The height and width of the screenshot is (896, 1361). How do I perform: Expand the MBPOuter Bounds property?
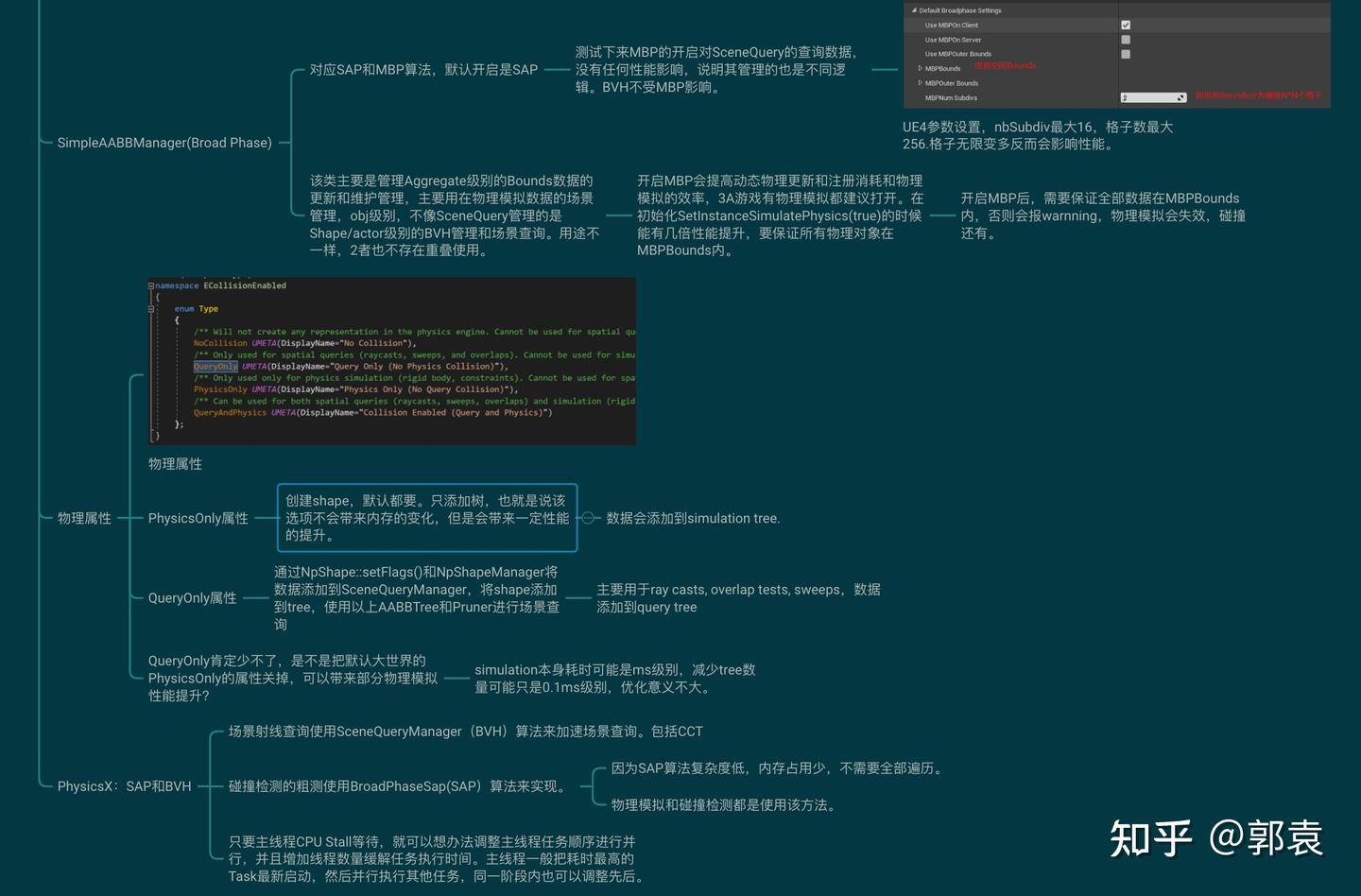919,82
